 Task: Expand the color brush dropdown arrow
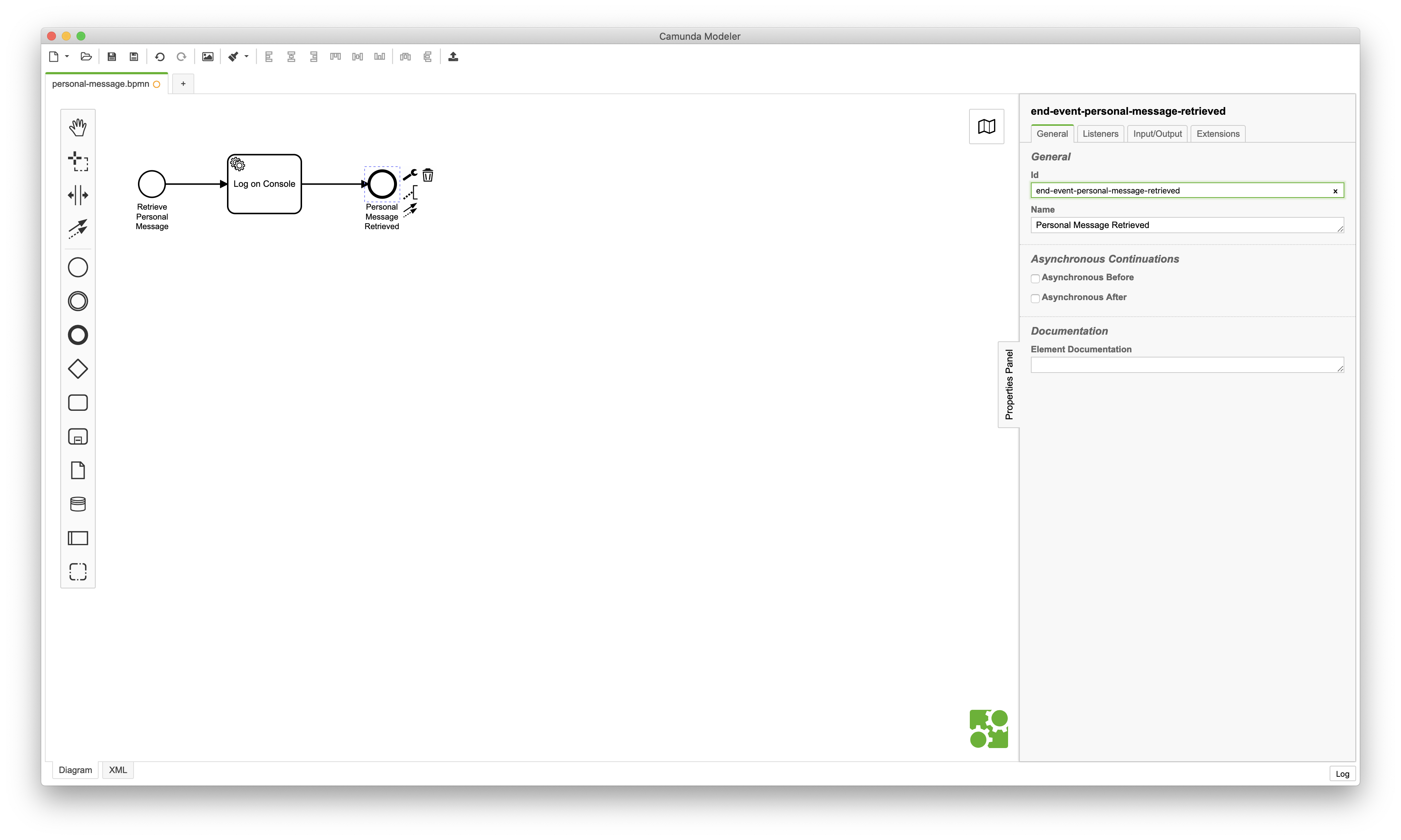246,57
